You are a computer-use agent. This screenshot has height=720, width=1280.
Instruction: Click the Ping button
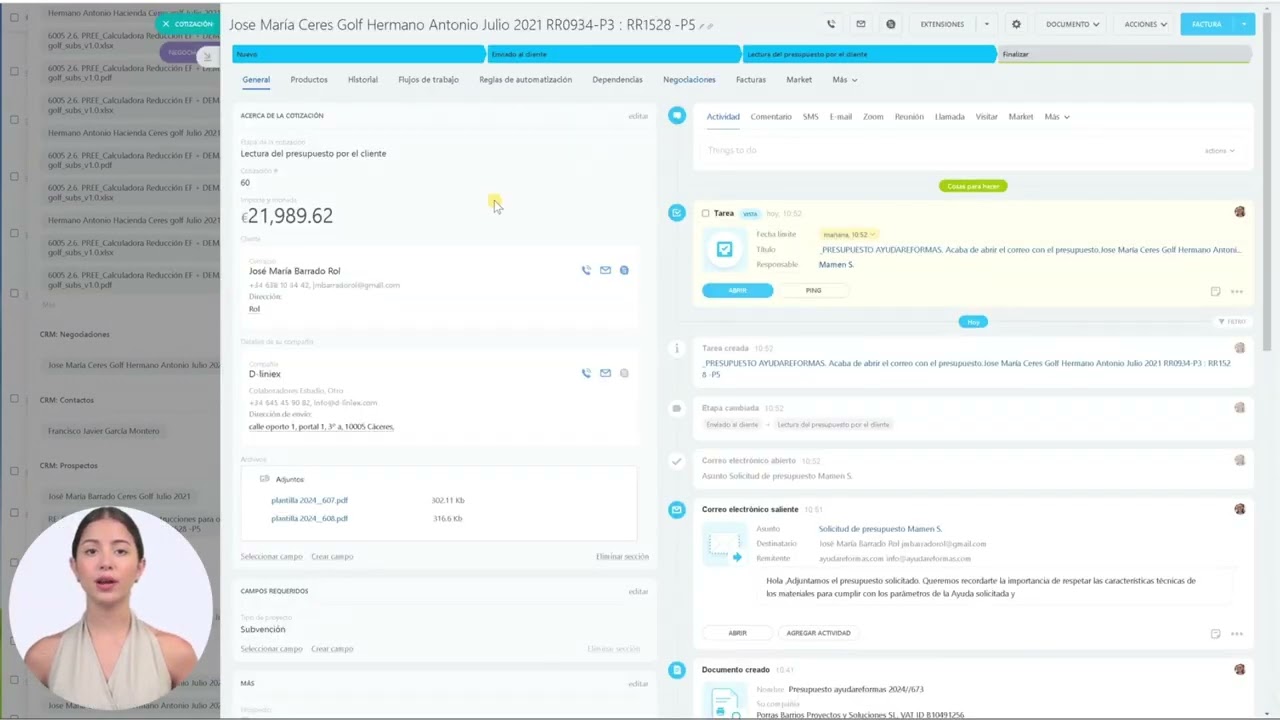click(814, 291)
